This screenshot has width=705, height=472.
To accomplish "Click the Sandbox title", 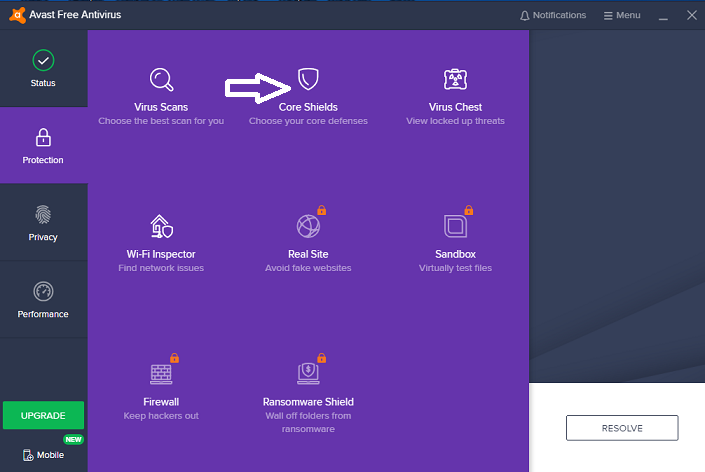I will pos(455,254).
